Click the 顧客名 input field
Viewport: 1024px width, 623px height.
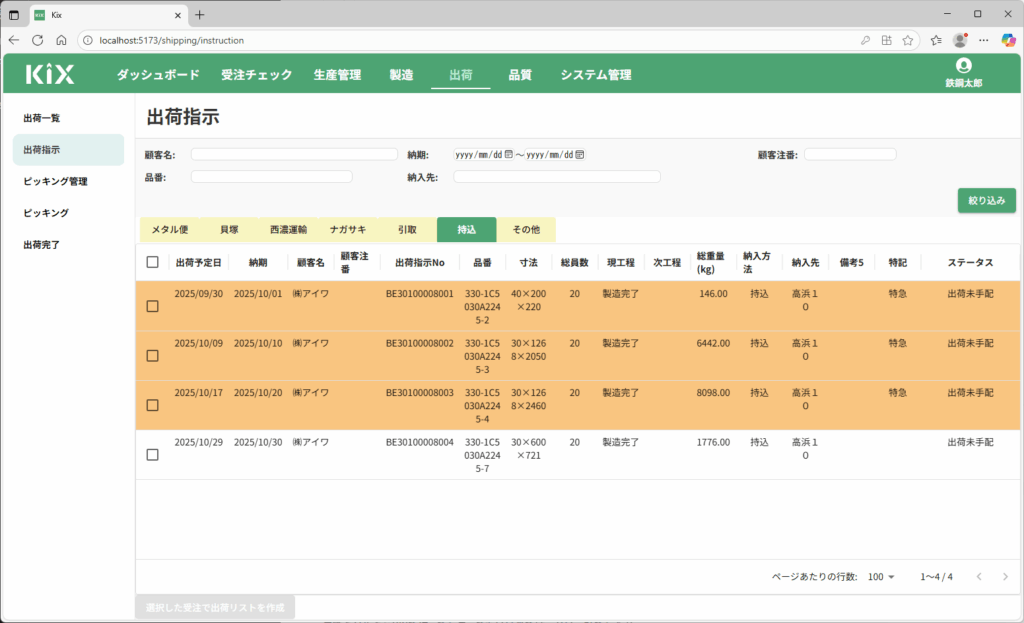click(294, 155)
